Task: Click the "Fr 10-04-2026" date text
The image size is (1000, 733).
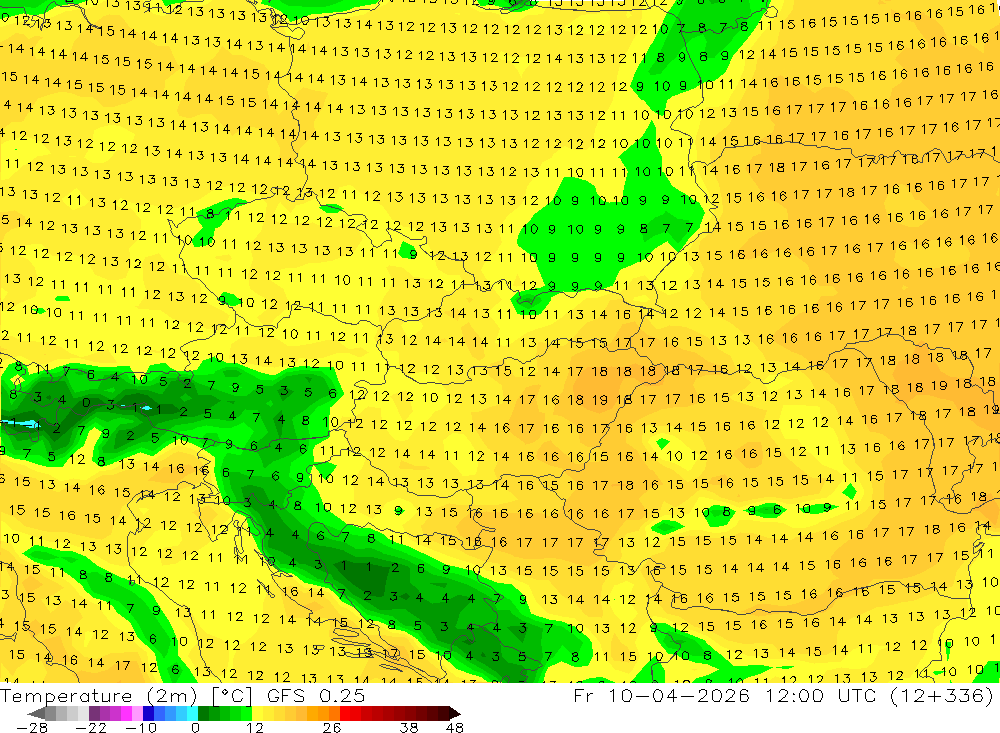Action: point(661,695)
